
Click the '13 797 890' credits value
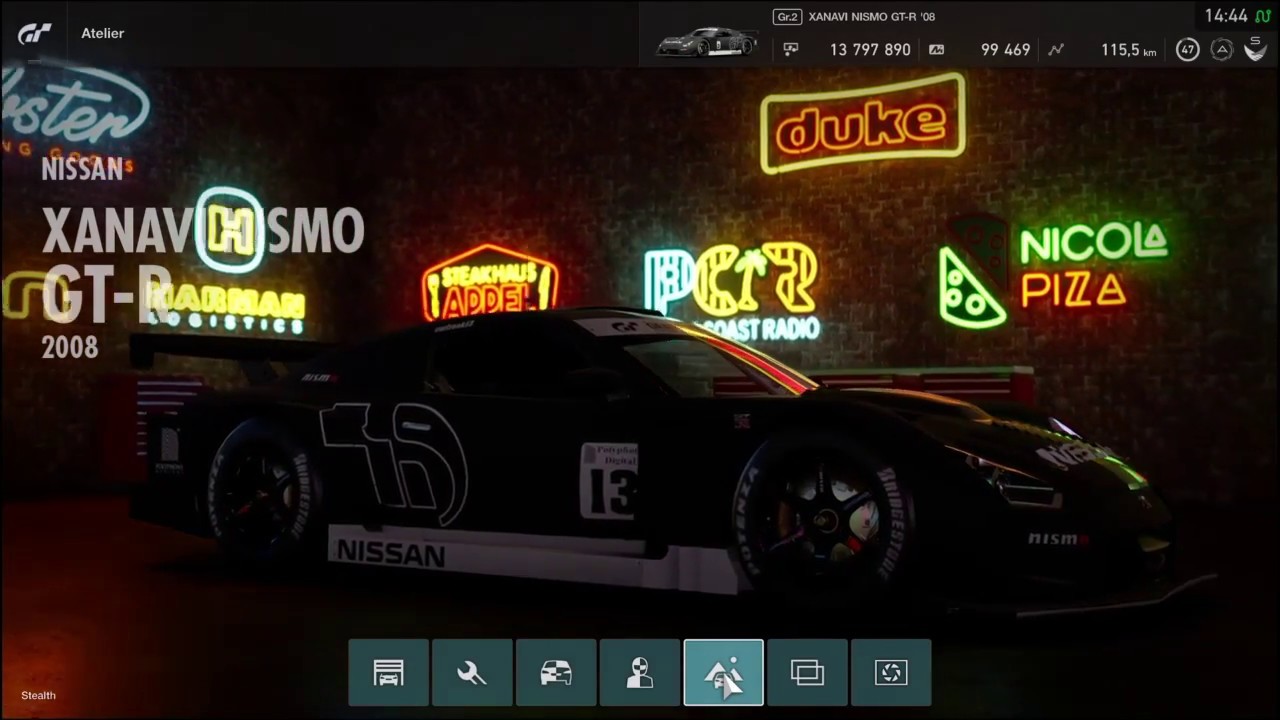coord(870,49)
